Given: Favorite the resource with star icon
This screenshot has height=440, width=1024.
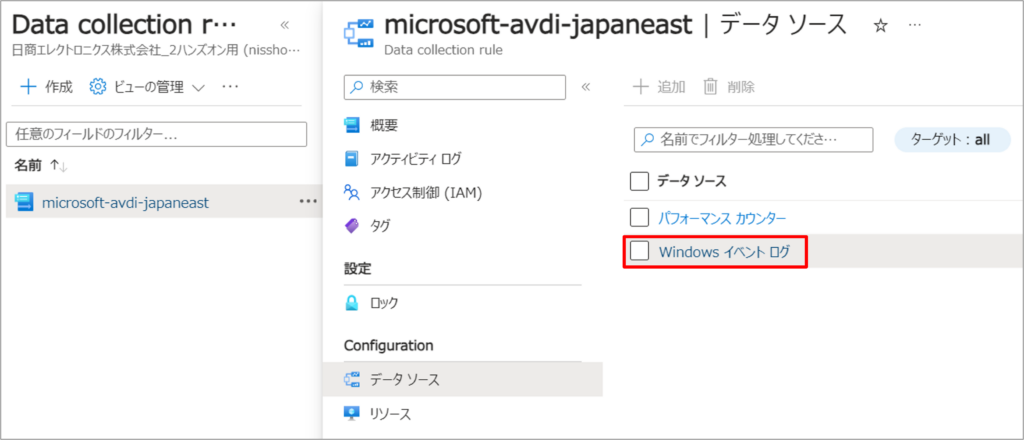Looking at the screenshot, I should 880,25.
